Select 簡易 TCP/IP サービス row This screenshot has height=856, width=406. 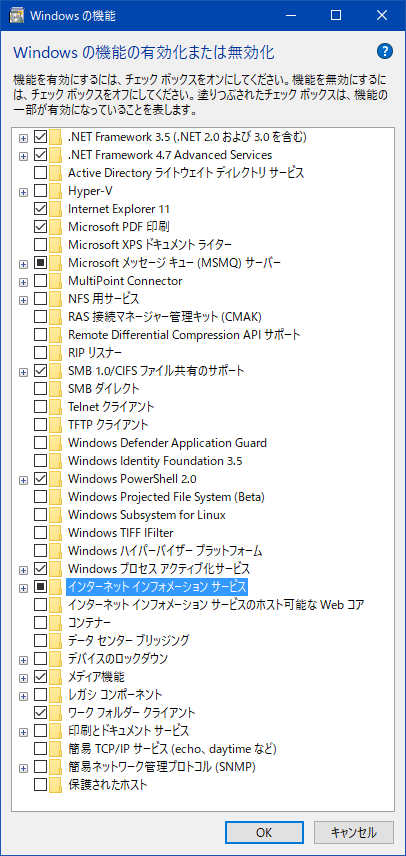tap(172, 748)
